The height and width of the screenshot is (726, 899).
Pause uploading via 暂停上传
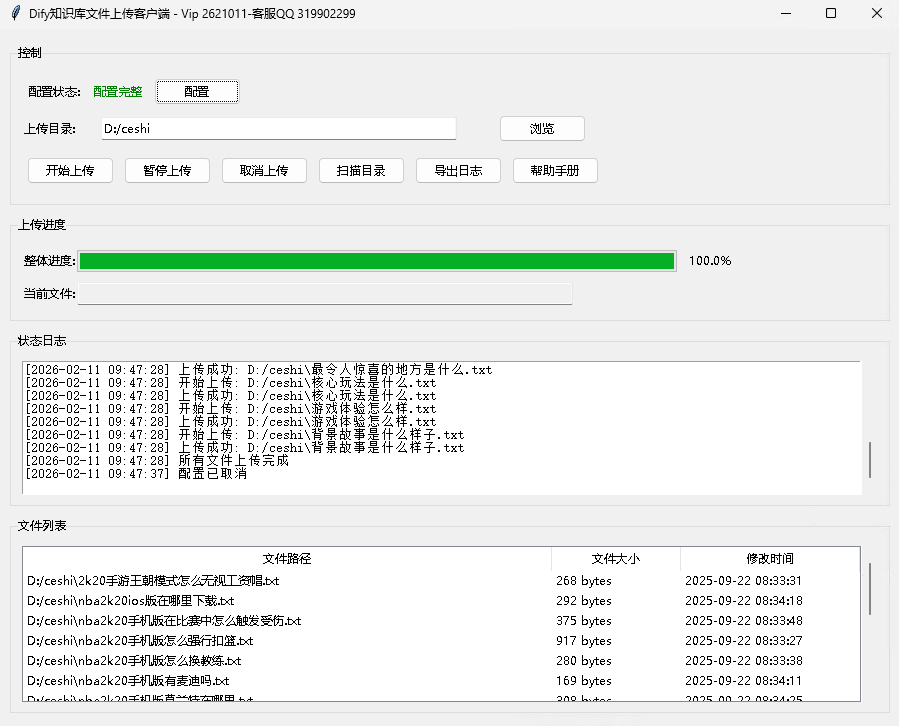point(166,170)
